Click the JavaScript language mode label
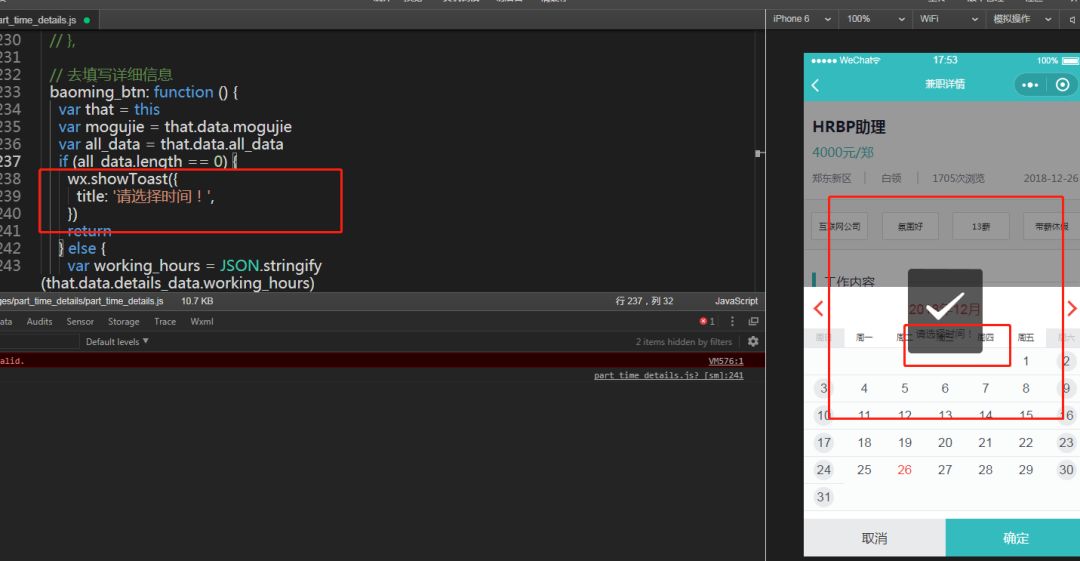The height and width of the screenshot is (561, 1080). (x=736, y=301)
